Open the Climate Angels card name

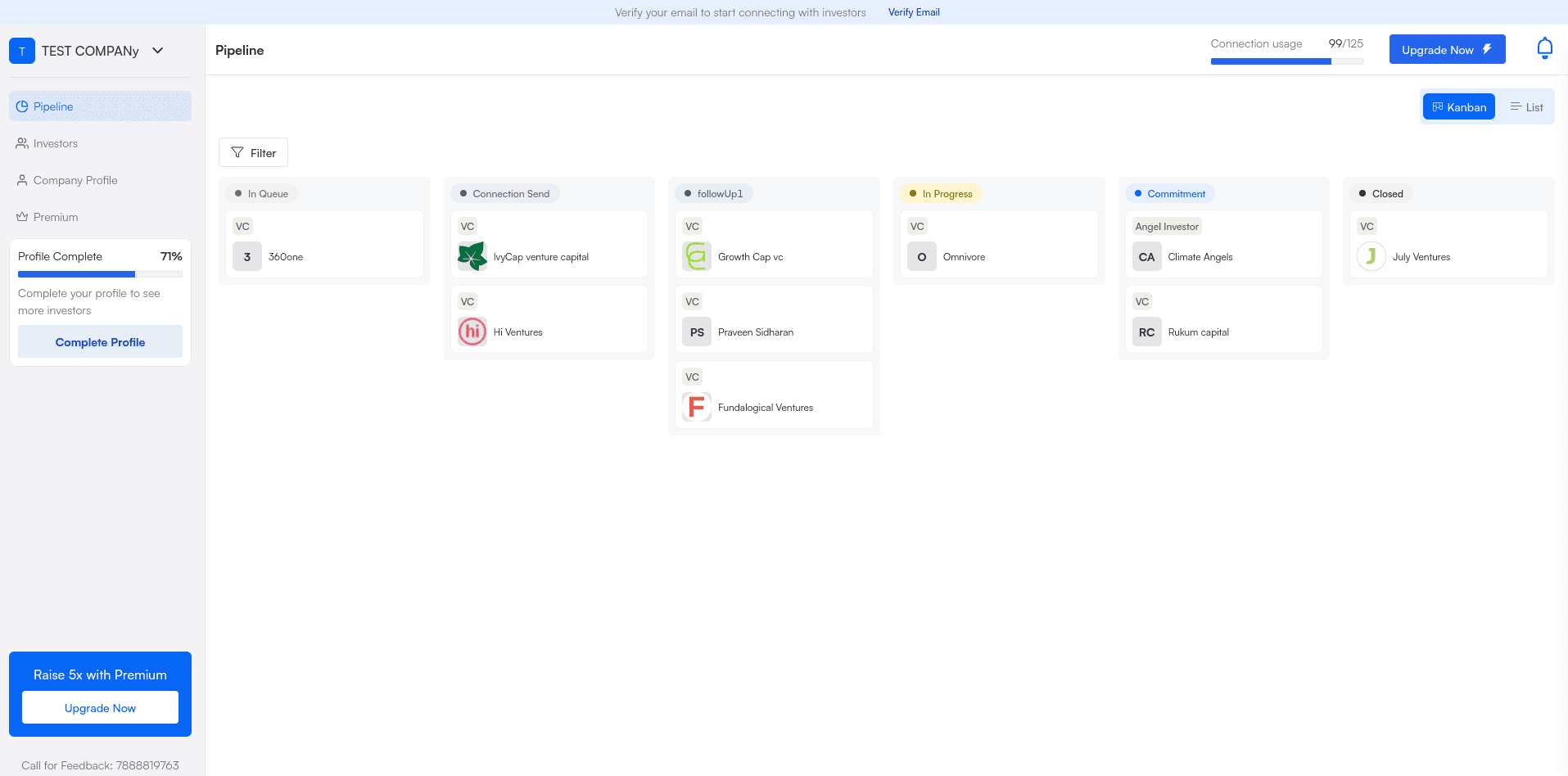click(x=1200, y=257)
